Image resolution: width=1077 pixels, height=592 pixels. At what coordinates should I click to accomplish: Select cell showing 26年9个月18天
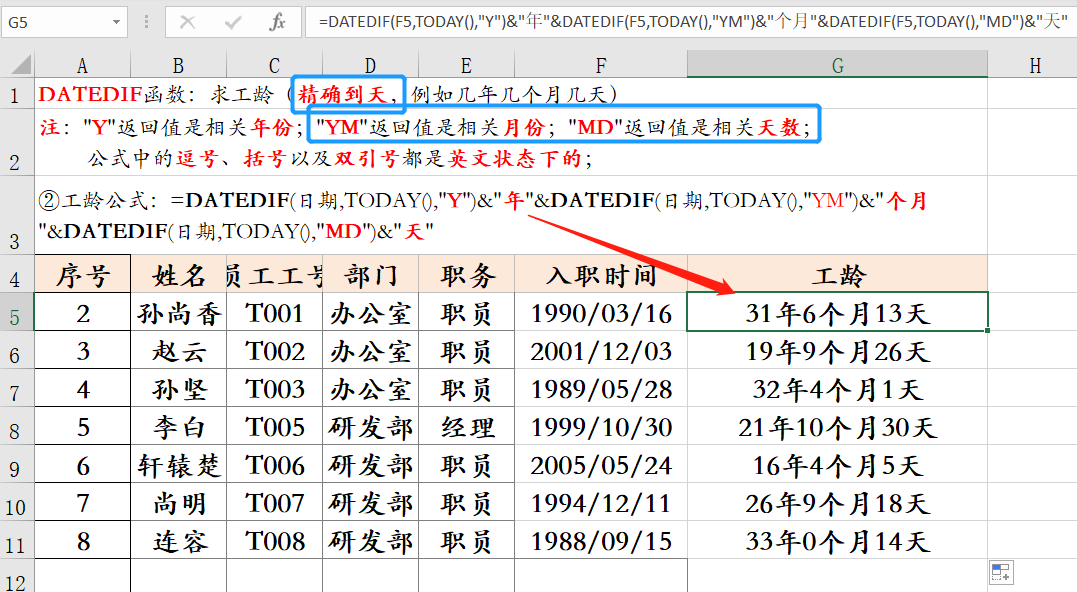[x=837, y=502]
